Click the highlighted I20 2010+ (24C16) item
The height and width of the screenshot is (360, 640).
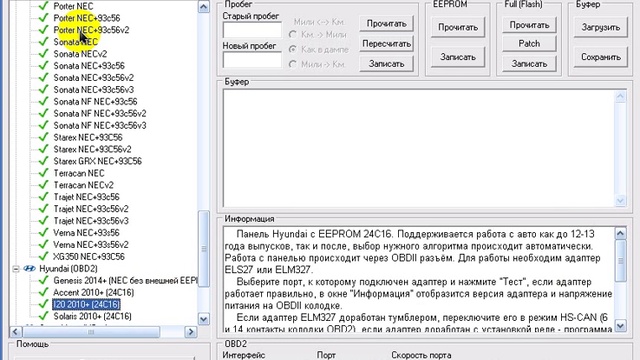[86, 304]
